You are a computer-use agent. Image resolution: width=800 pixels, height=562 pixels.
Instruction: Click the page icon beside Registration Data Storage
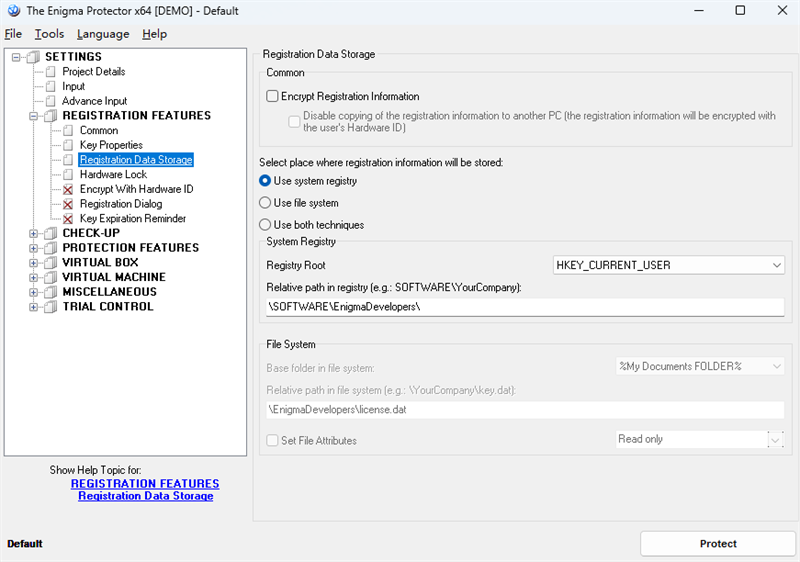coord(68,160)
